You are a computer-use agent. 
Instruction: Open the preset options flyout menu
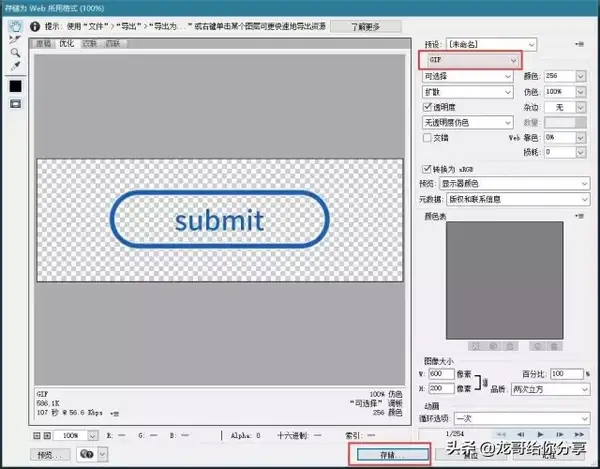point(579,44)
